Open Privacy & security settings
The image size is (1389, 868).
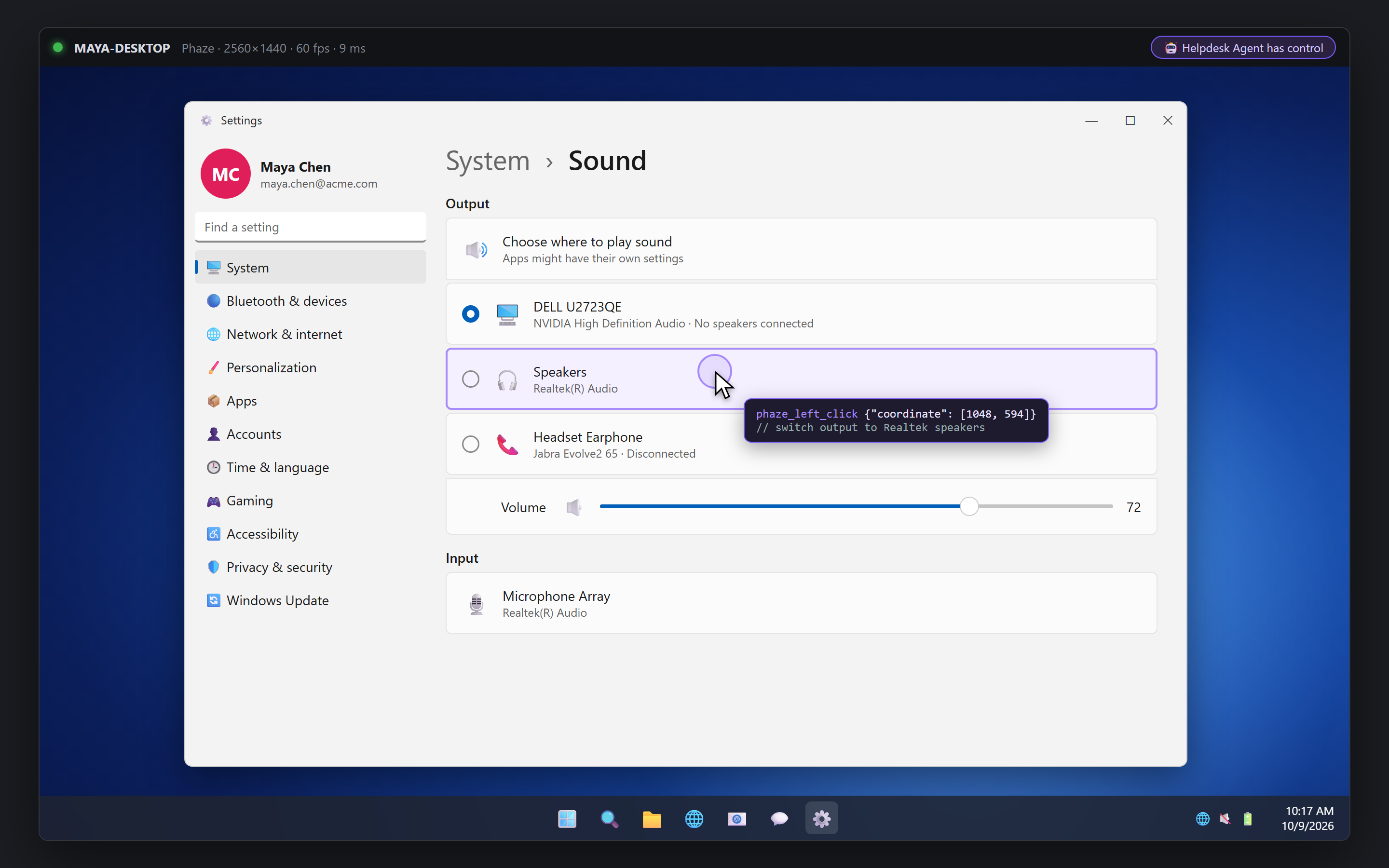(311, 567)
